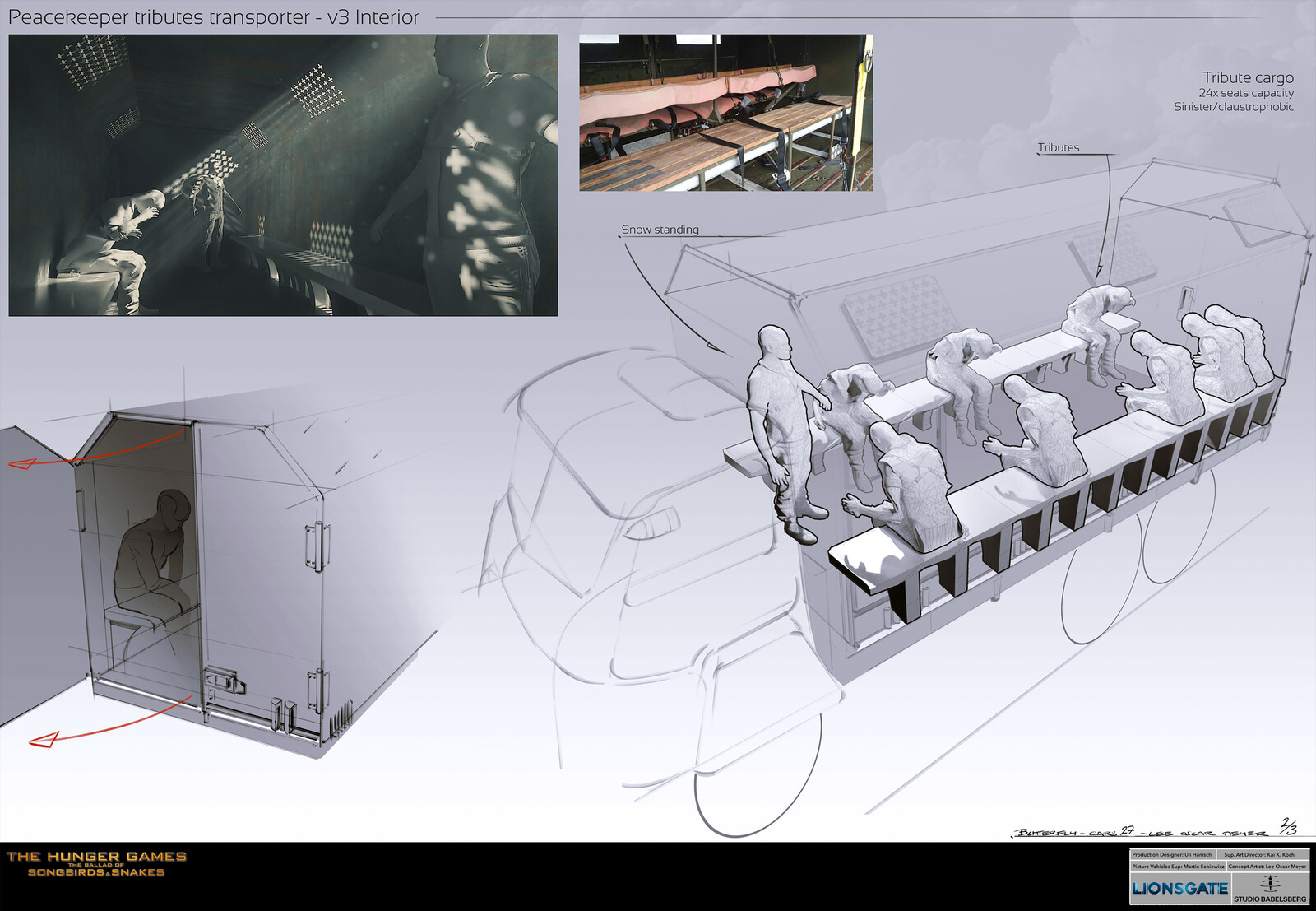Click 'Picture Vehicles Sup: Martin Sekiewicz' credit
This screenshot has height=911, width=1316.
point(1178,866)
